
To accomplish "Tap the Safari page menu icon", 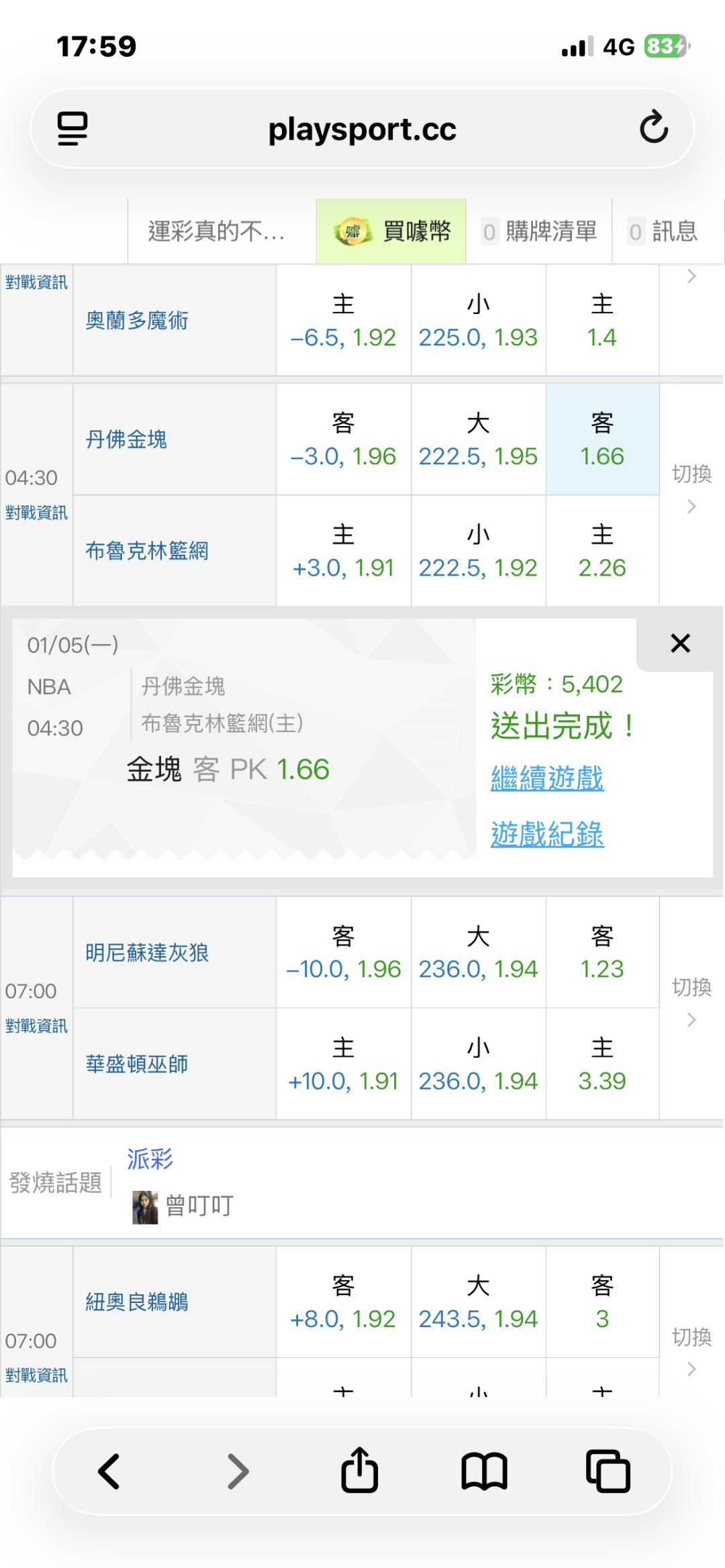I will [72, 128].
